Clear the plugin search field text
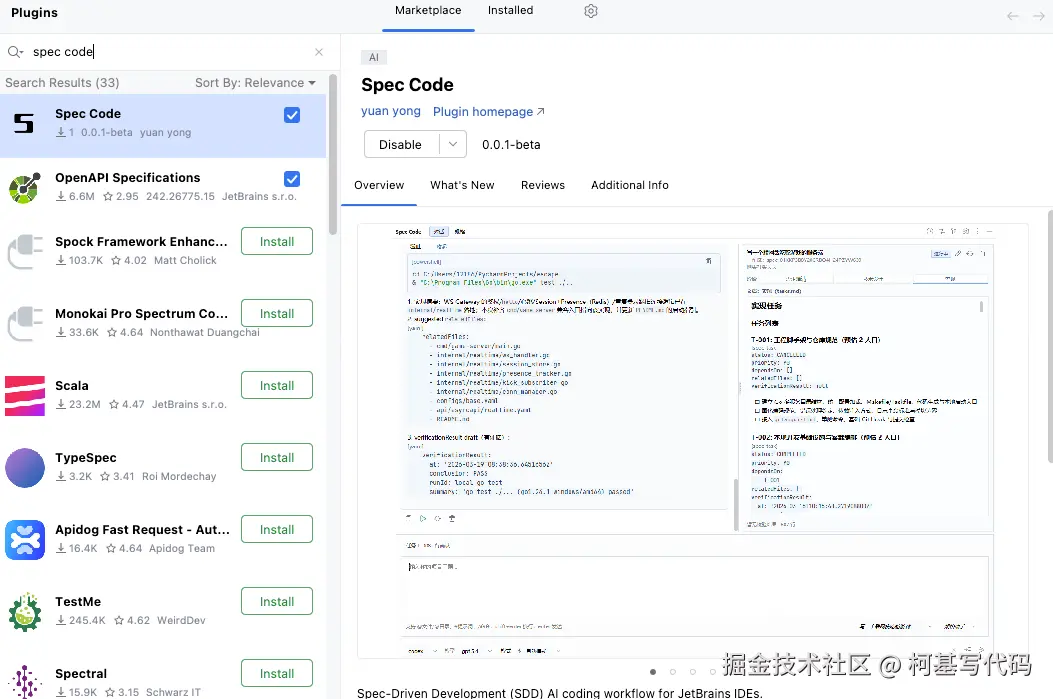 point(319,52)
